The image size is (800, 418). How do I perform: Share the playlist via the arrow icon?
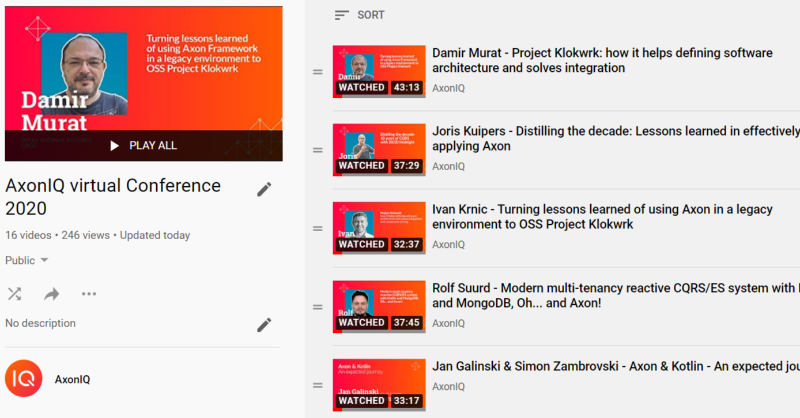click(x=52, y=294)
